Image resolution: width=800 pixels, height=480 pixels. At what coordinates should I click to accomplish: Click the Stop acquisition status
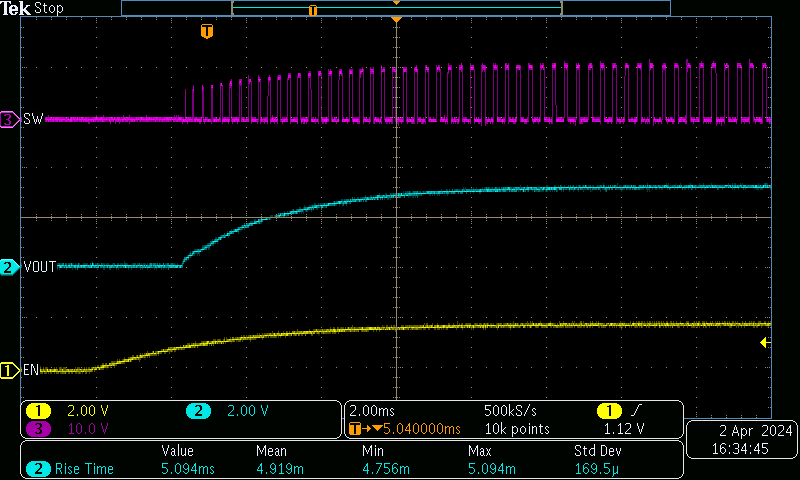pyautogui.click(x=48, y=8)
